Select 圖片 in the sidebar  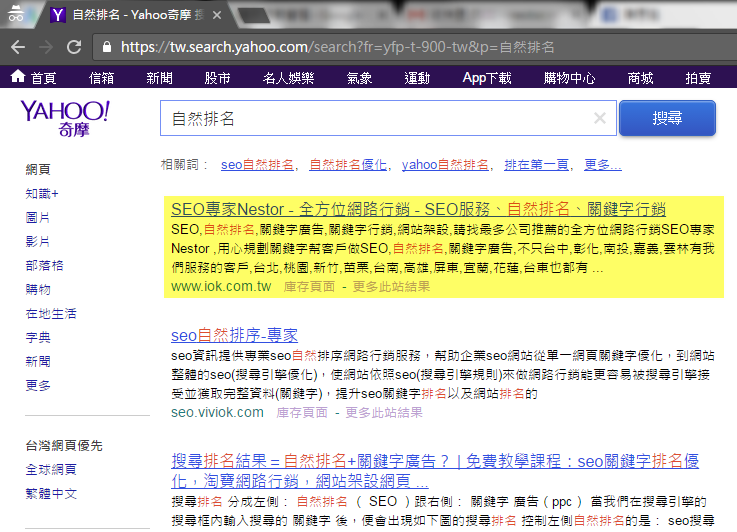tap(38, 217)
